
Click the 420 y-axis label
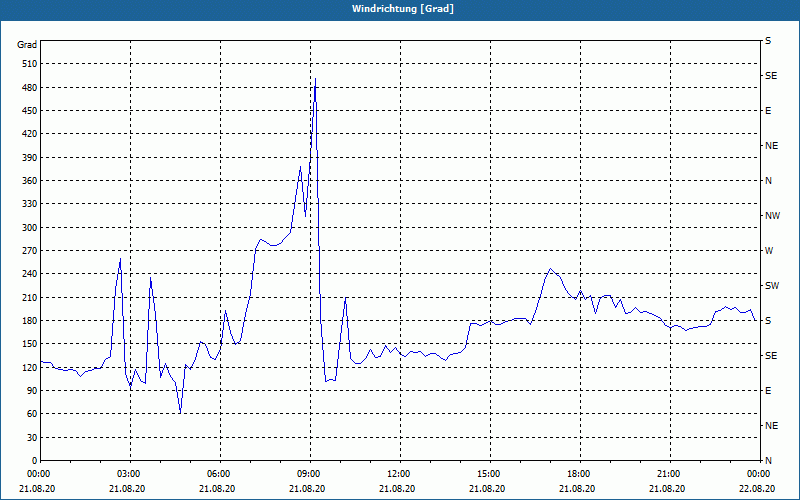tap(30, 134)
